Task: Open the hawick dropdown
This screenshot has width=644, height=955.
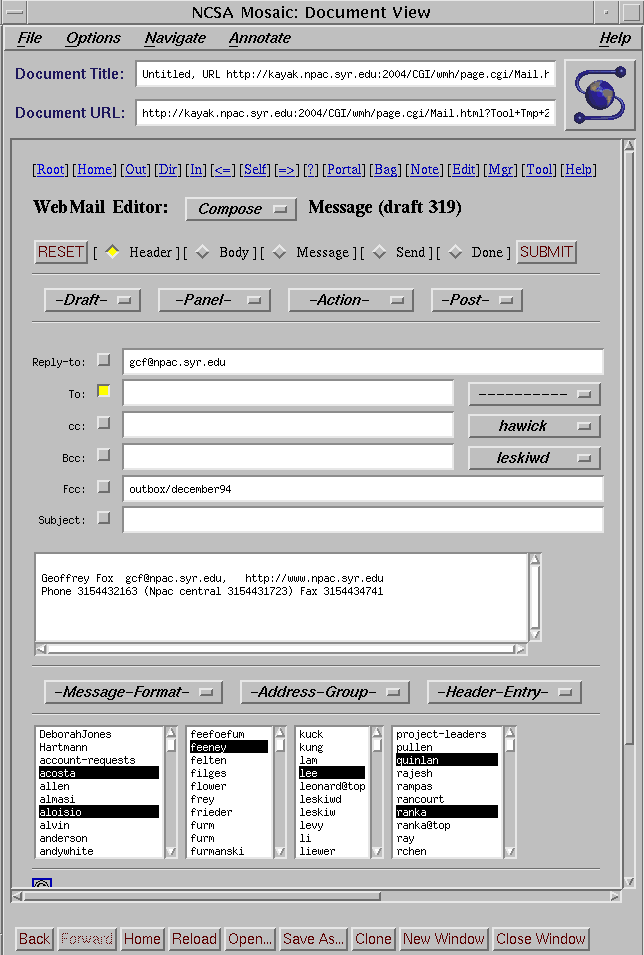Action: click(534, 426)
